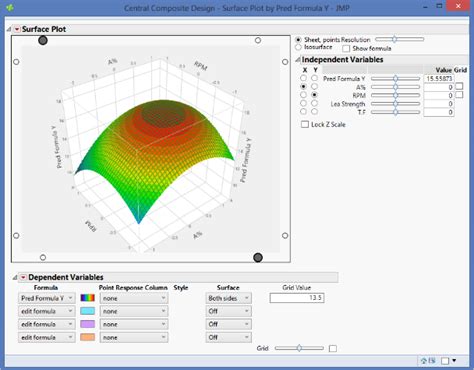Click the A% value slider
Screen dimensions: 474x370
[395, 87]
